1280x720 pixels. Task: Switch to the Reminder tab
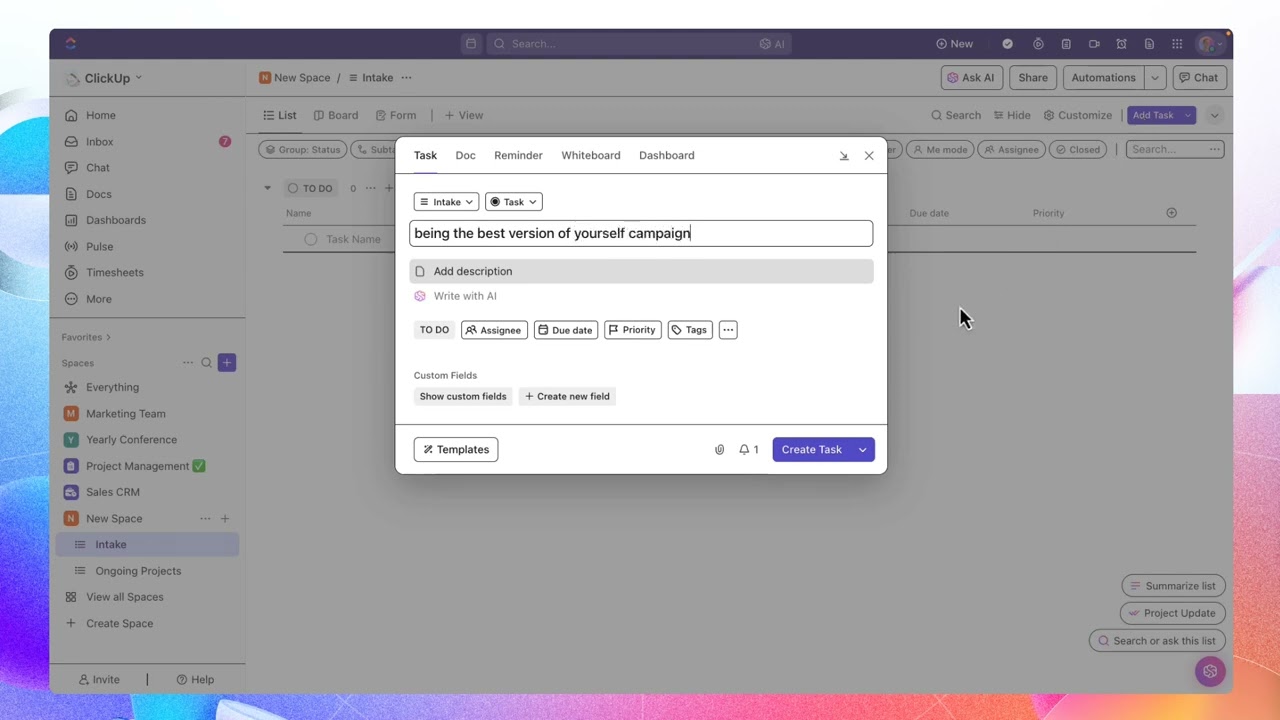click(x=518, y=156)
